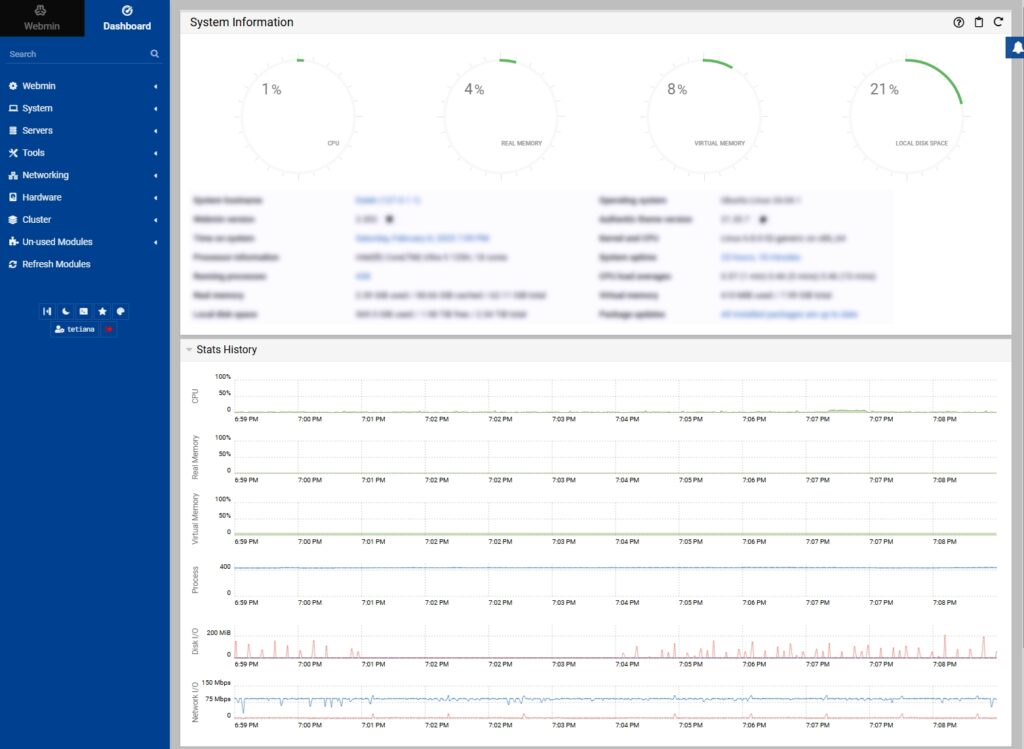Collapse the Stats History section
This screenshot has height=749, width=1024.
point(189,349)
